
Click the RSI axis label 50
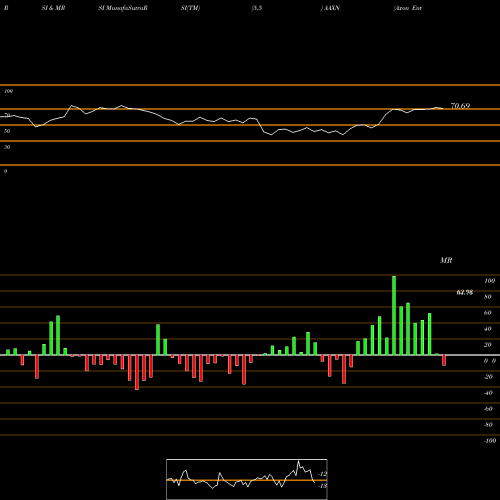tap(7, 131)
